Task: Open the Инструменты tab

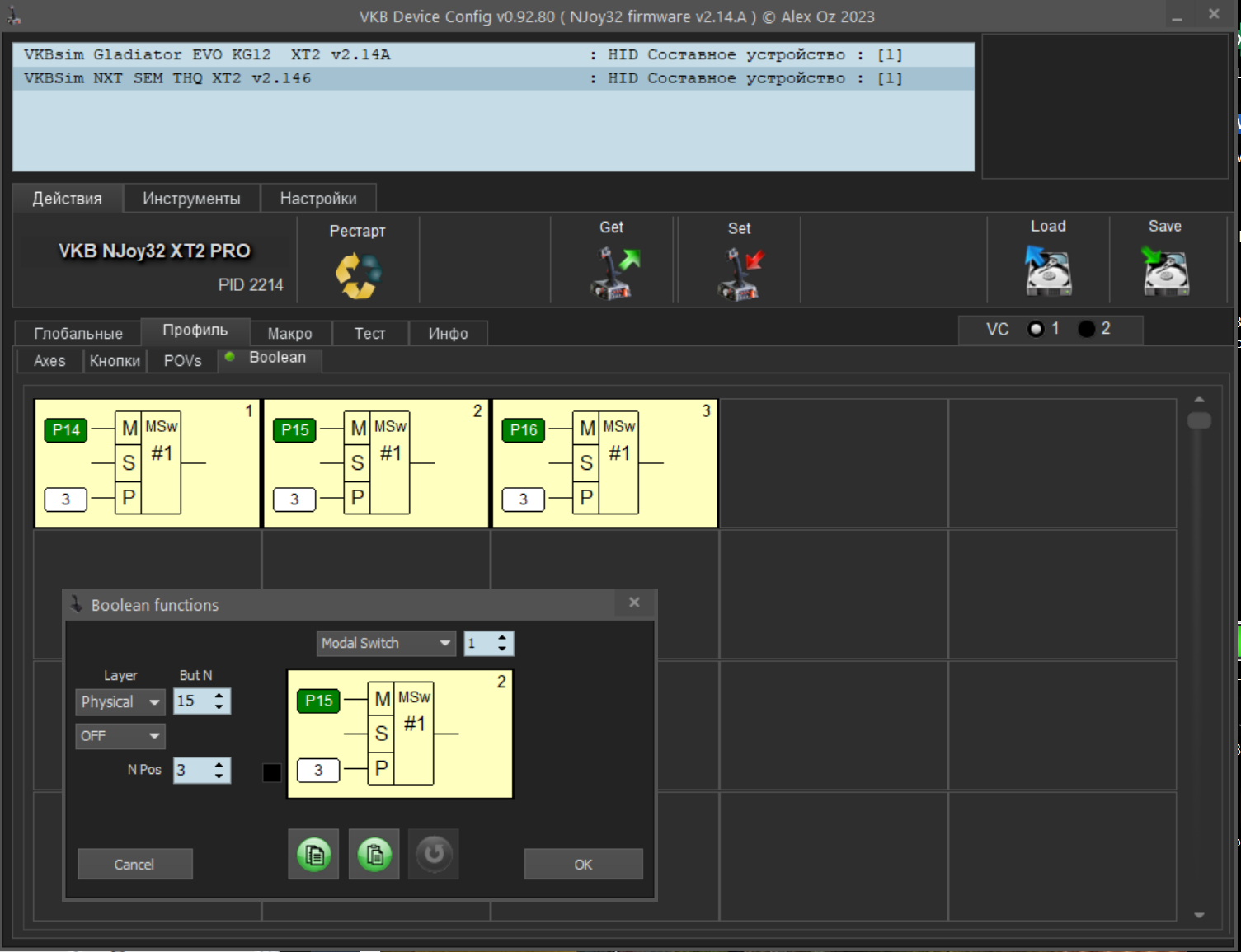Action: (191, 199)
